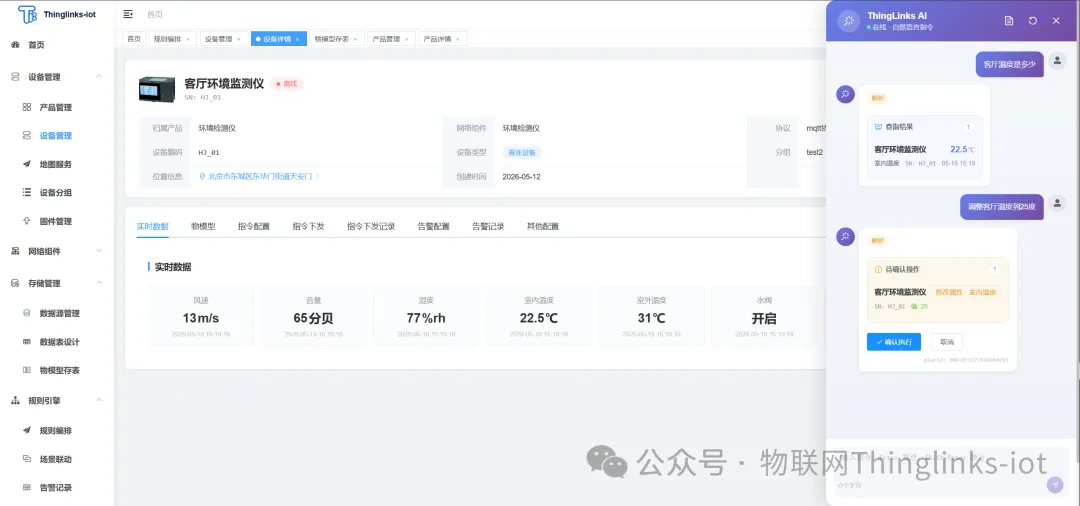Click the 湿度 77%rh data card
Screen dimensions: 1080x506
pyautogui.click(x=426, y=316)
